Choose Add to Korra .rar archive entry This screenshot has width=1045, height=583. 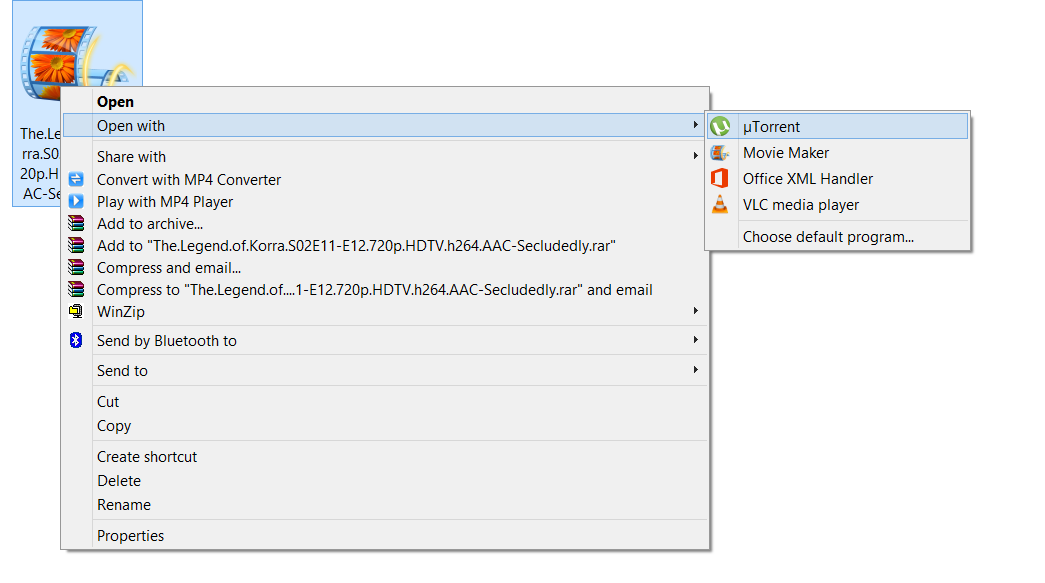385,245
